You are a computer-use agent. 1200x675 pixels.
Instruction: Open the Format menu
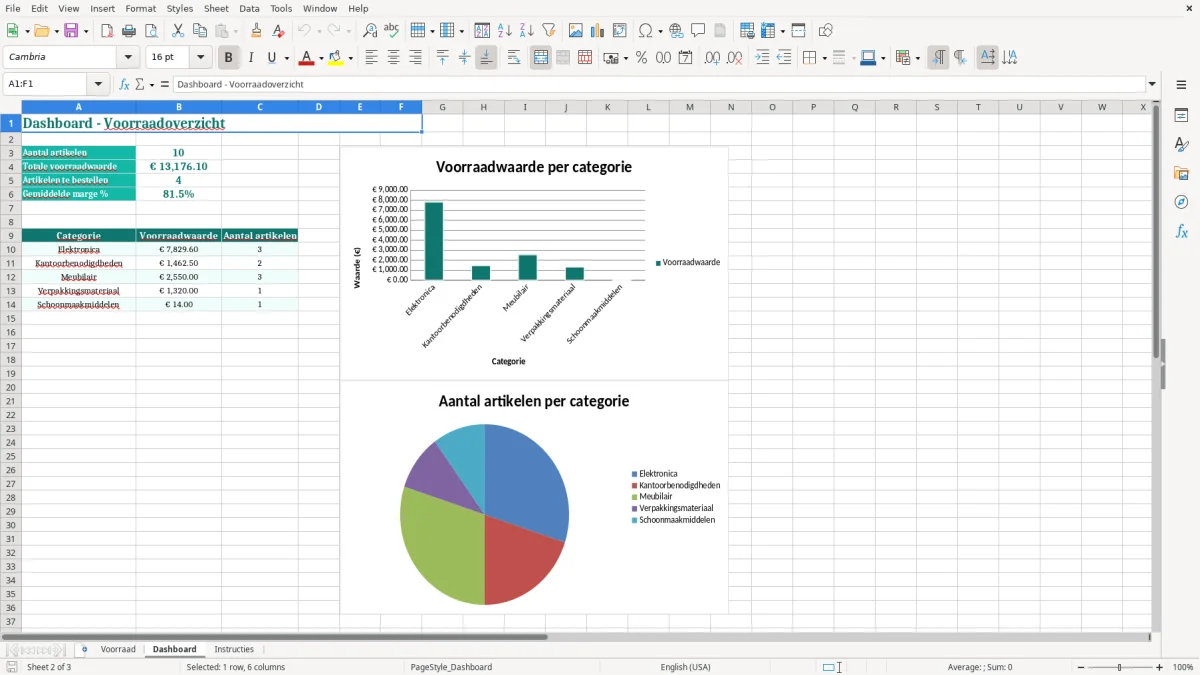[x=140, y=8]
